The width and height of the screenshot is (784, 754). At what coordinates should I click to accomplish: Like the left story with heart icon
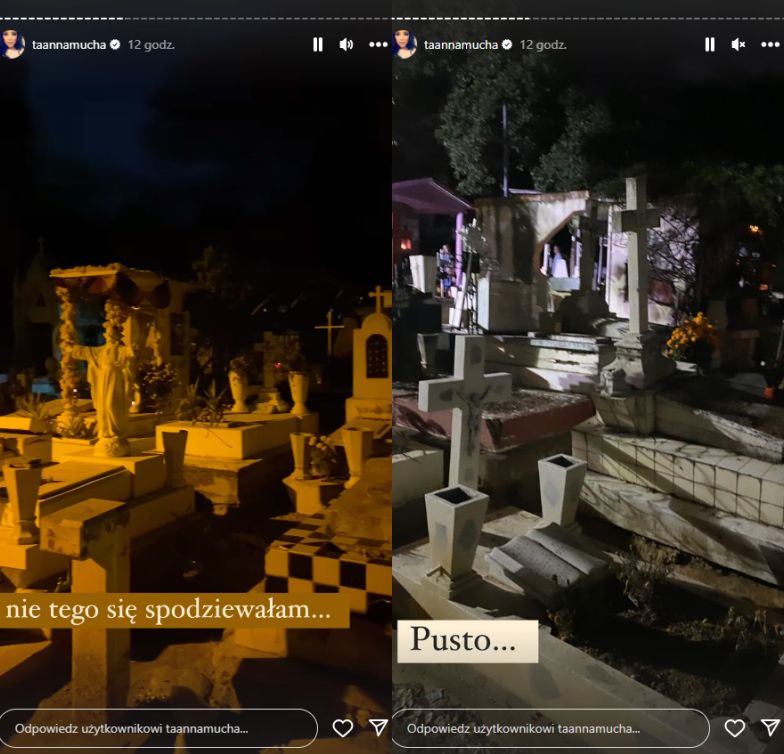342,728
